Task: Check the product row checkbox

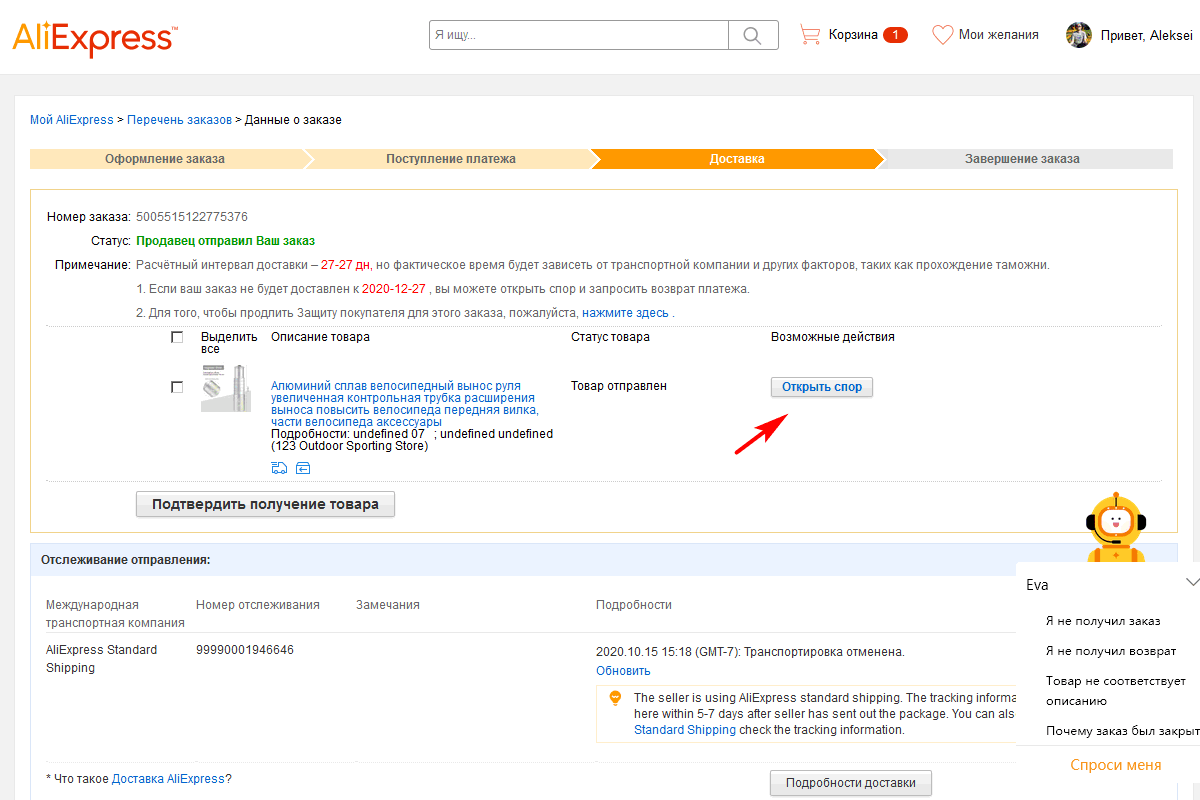Action: pos(177,387)
